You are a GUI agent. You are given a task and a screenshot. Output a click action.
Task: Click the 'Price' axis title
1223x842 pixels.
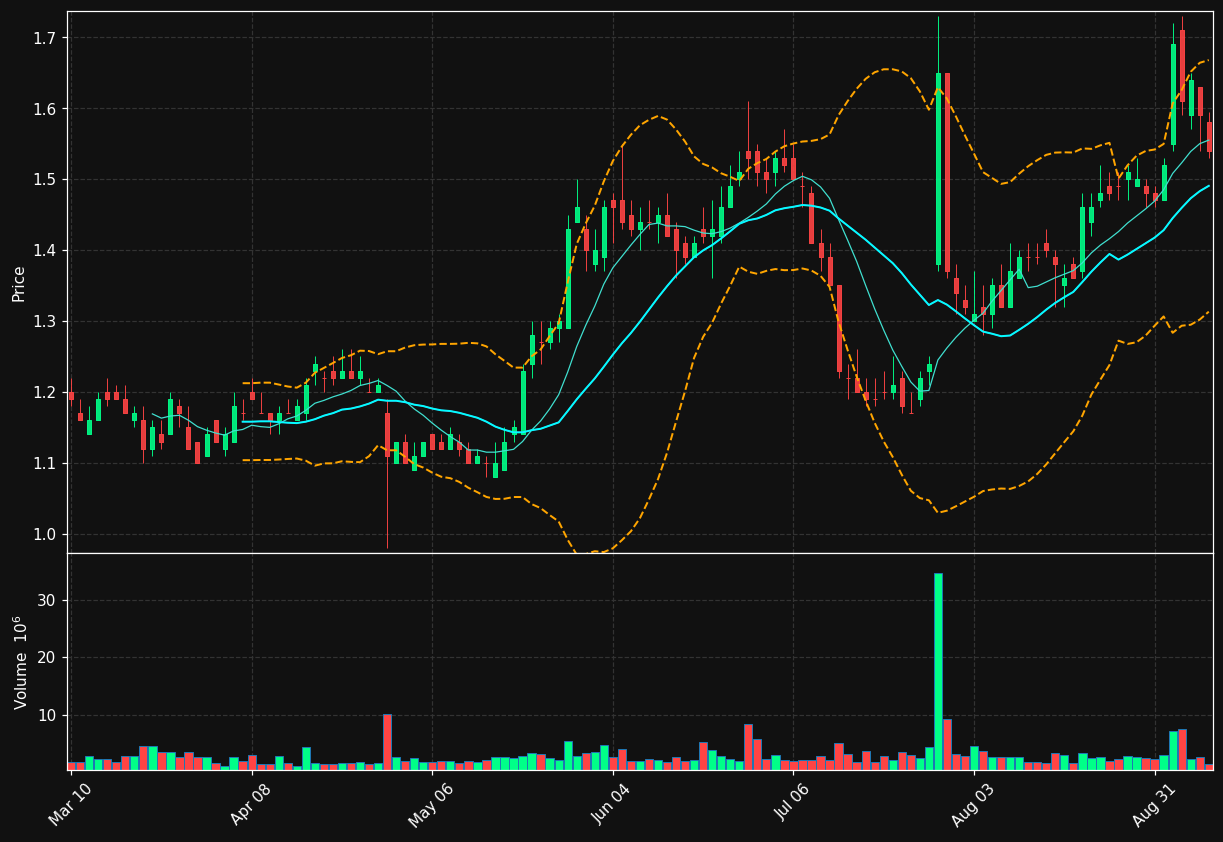[19, 283]
